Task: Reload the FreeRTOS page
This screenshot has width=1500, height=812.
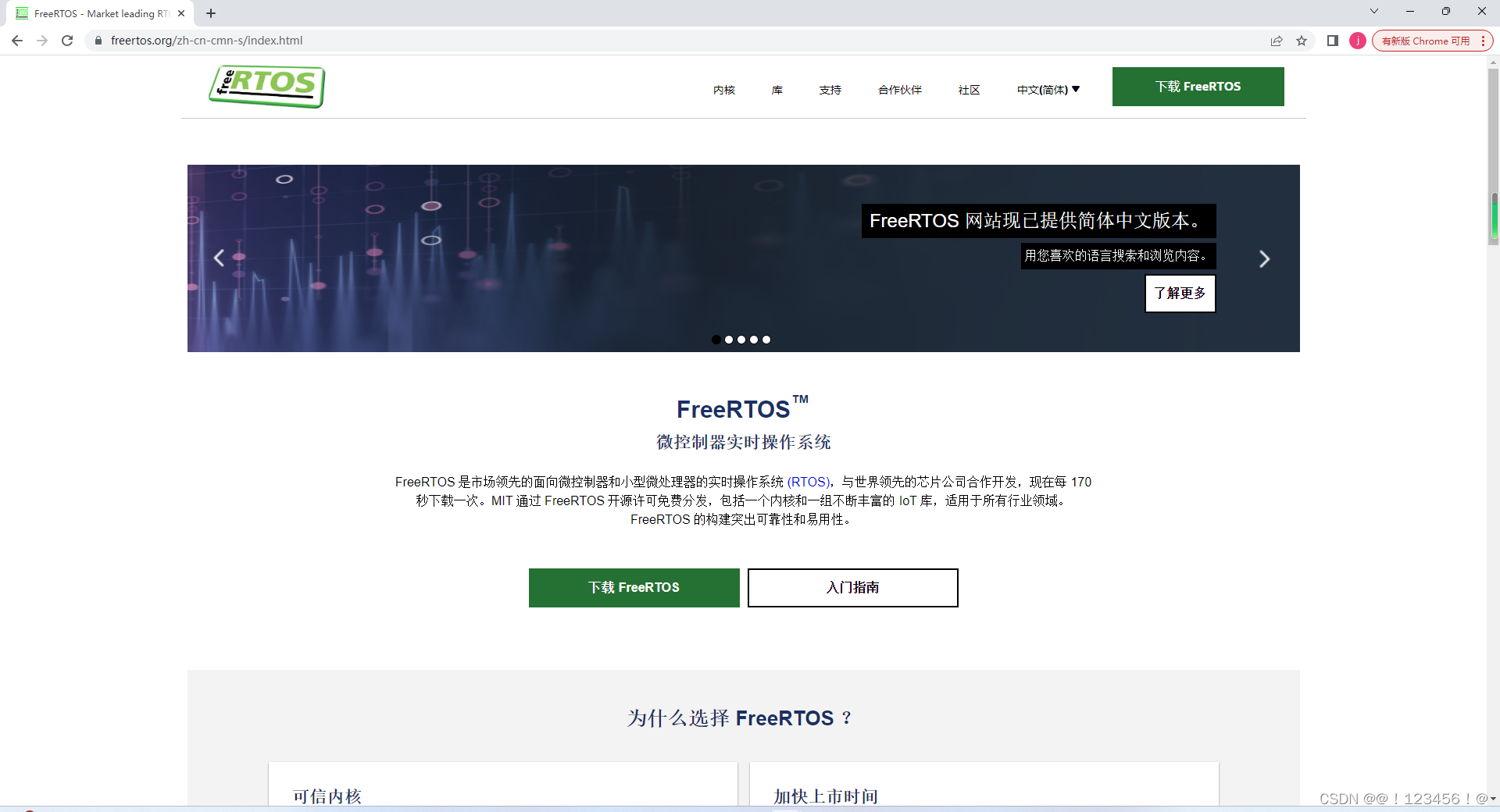Action: coord(67,41)
